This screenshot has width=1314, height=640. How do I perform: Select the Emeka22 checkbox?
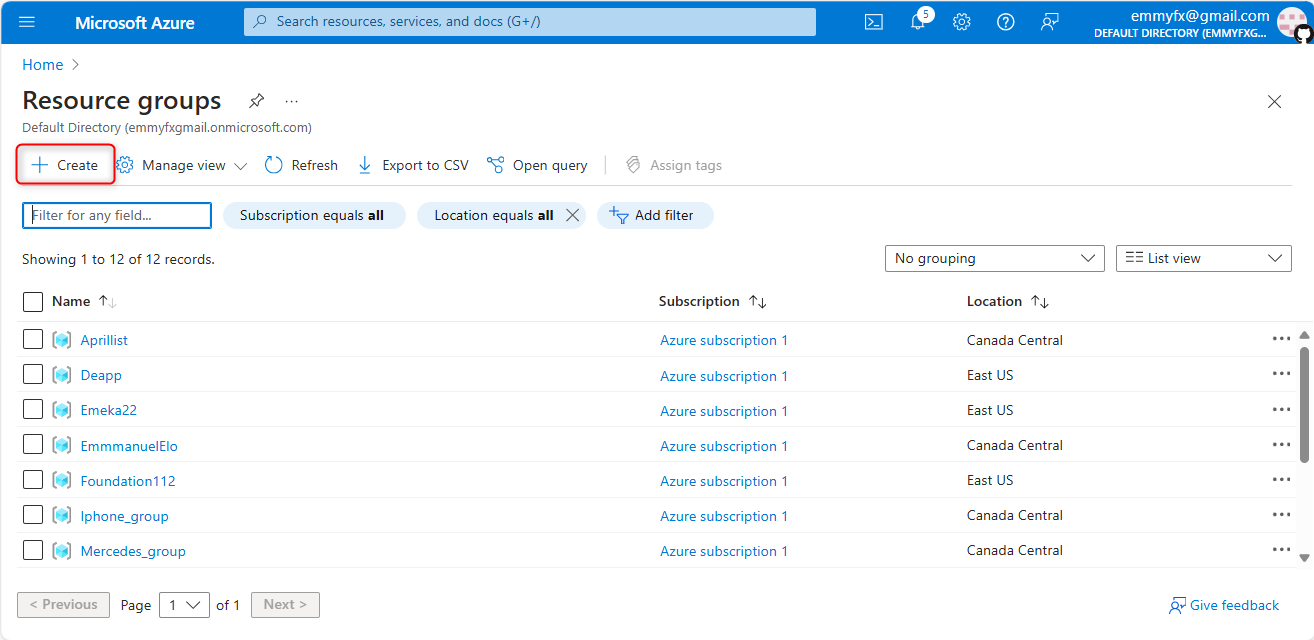pyautogui.click(x=33, y=410)
